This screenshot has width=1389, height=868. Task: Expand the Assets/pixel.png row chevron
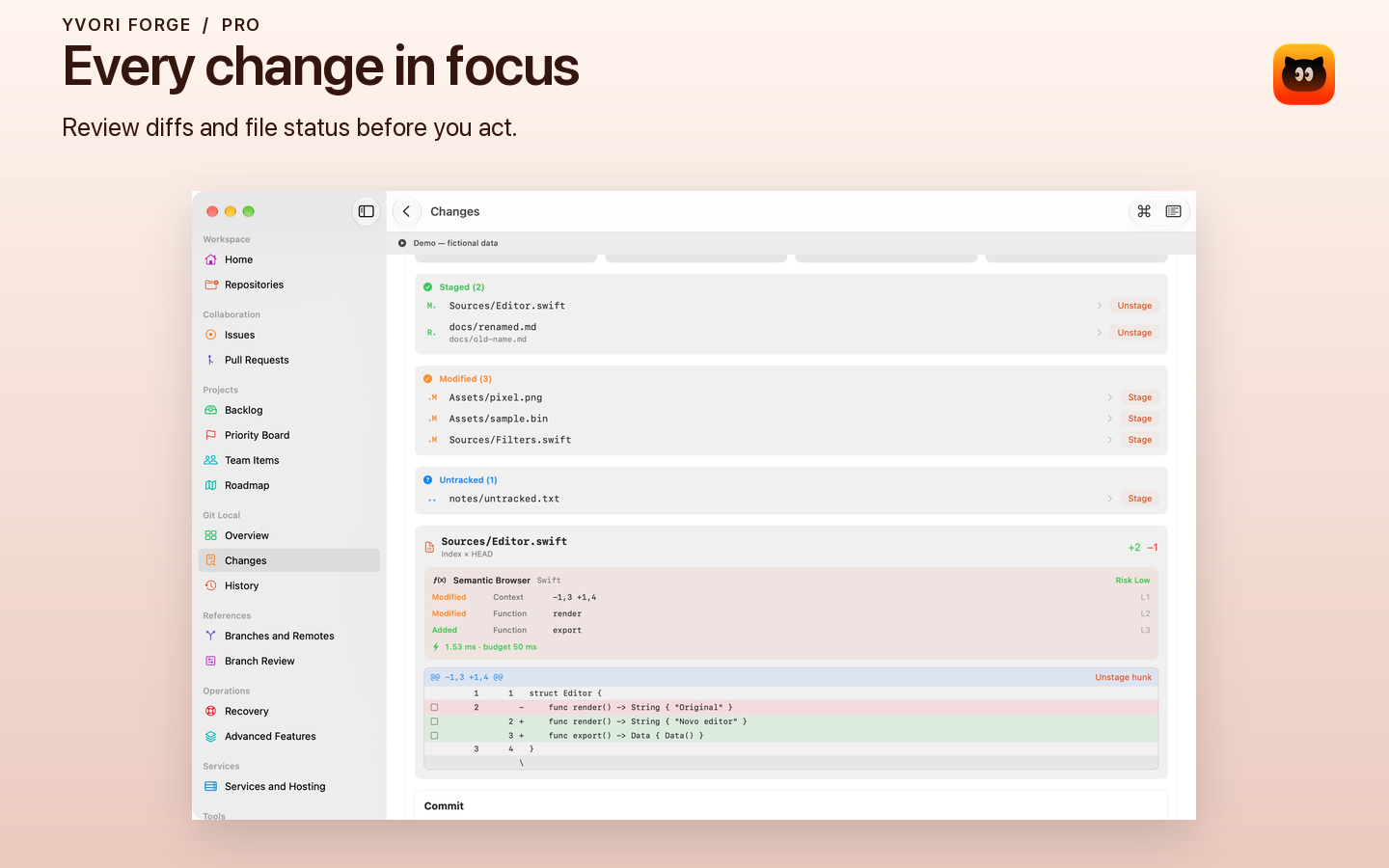point(1109,397)
